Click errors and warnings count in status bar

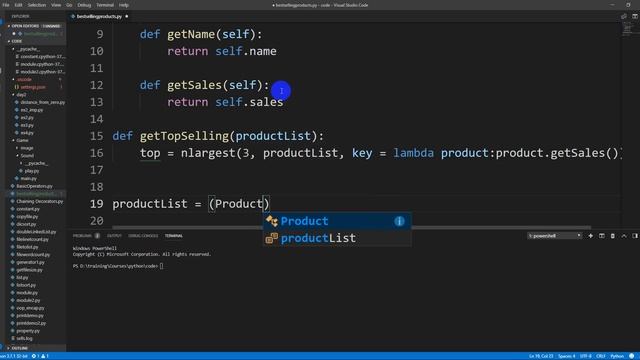pyautogui.click(x=40, y=356)
